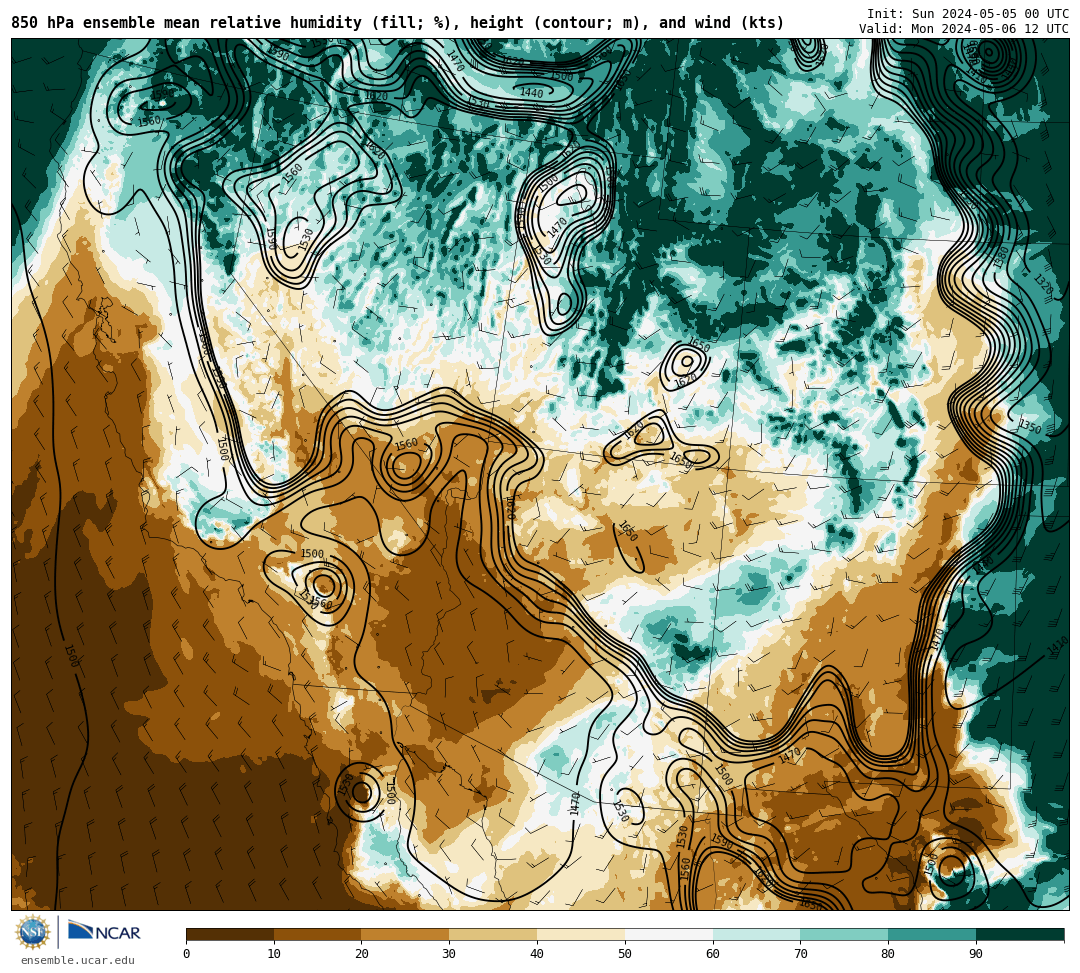The width and height of the screenshot is (1080, 973).
Task: Click the 'Valid: Mon 2024-05-06 12 UTC' text
Action: point(964,28)
